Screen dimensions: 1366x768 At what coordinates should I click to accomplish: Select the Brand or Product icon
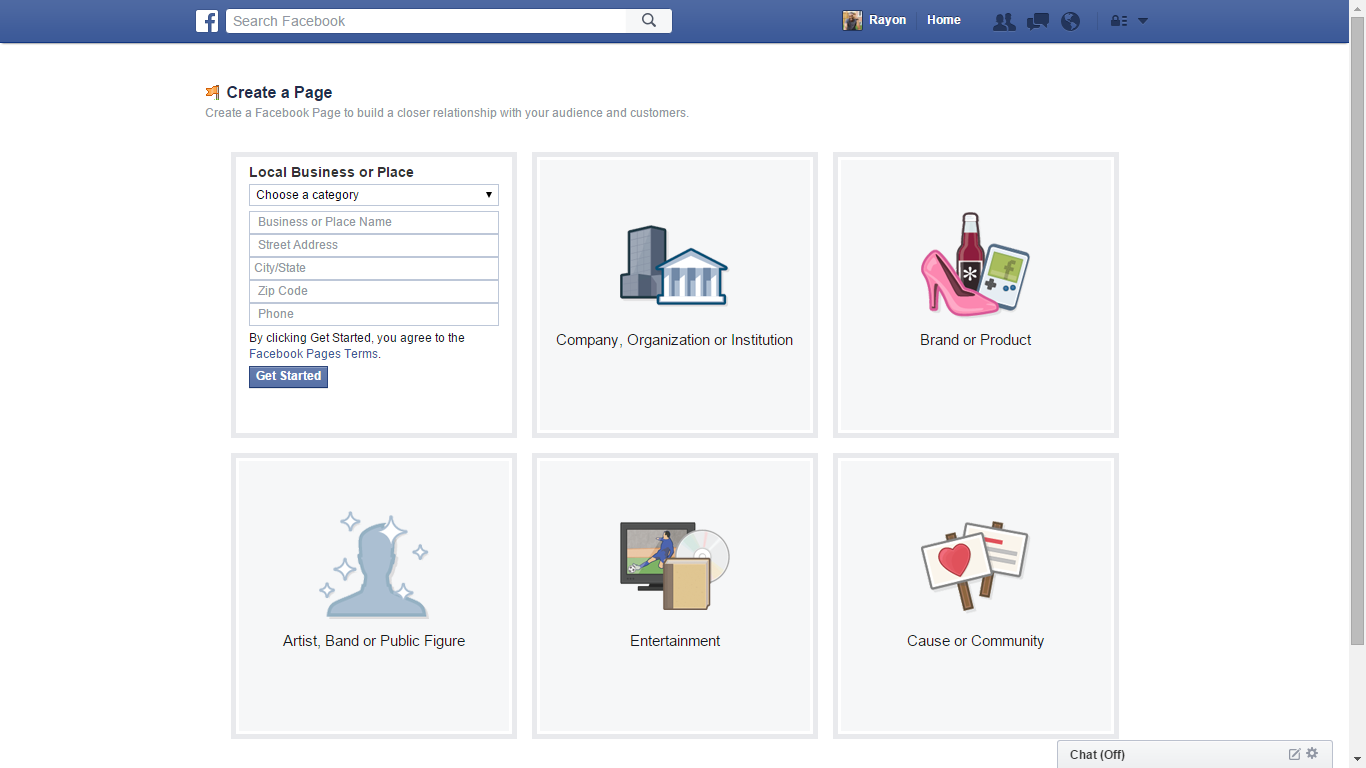click(x=975, y=263)
